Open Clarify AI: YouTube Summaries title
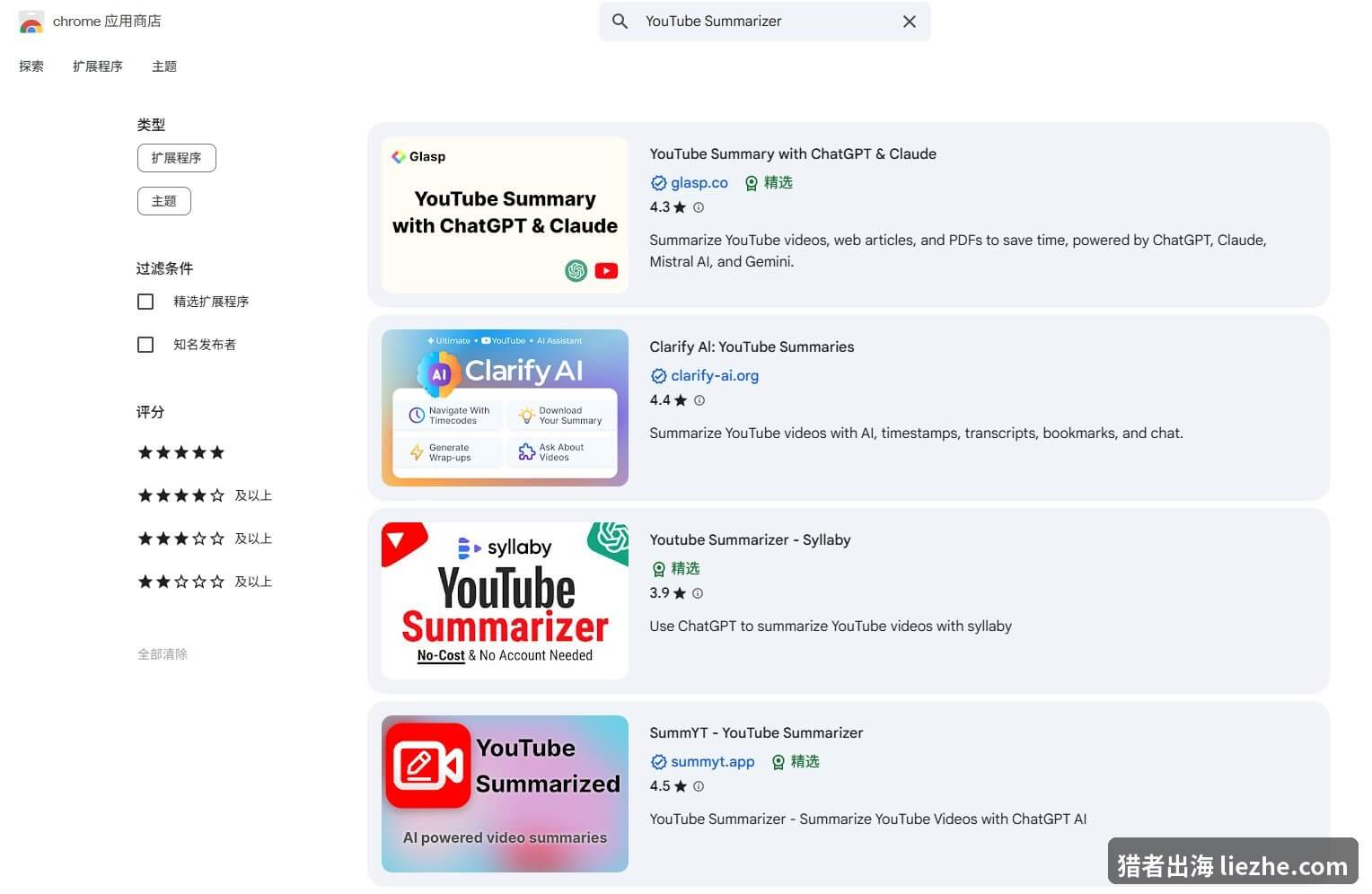The height and width of the screenshot is (894, 1372). [x=752, y=346]
